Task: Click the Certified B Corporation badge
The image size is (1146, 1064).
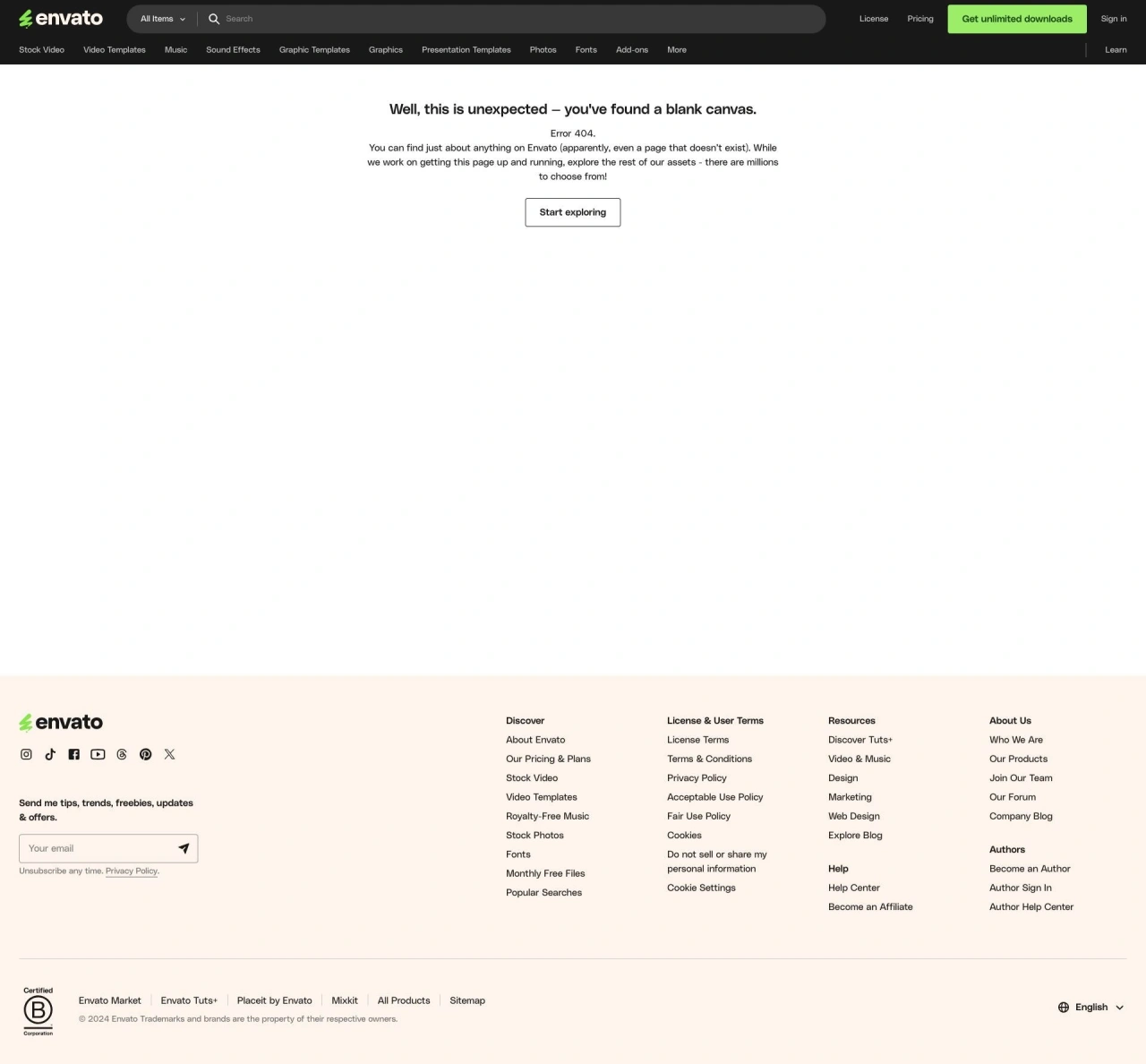Action: (x=38, y=1011)
